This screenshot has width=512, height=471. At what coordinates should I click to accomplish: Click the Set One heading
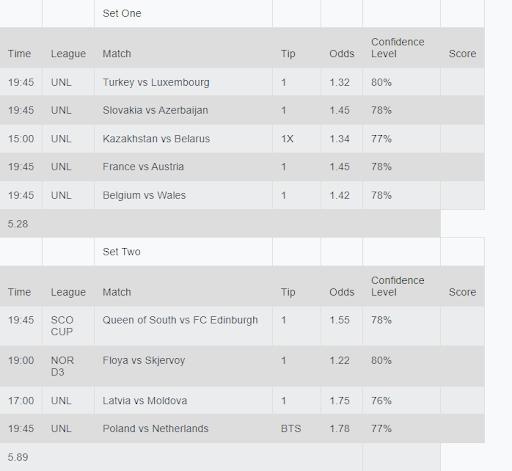coord(122,13)
